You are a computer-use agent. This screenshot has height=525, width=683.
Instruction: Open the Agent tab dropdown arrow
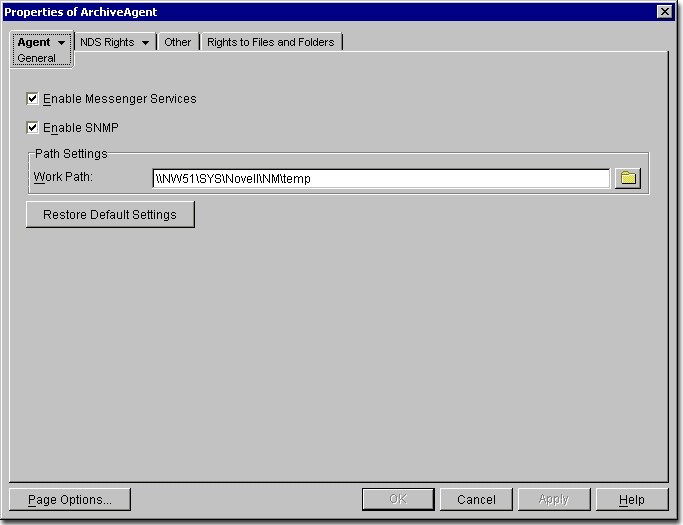pyautogui.click(x=61, y=43)
